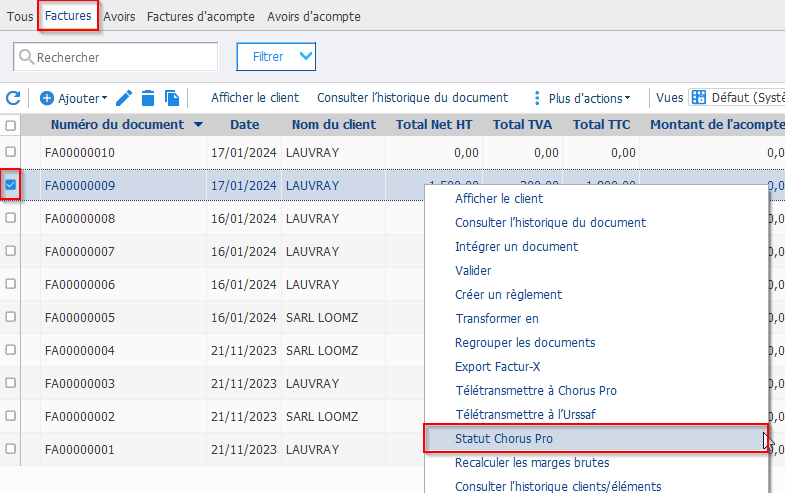Check the box for FA00000010
This screenshot has height=493, width=785.
10,152
